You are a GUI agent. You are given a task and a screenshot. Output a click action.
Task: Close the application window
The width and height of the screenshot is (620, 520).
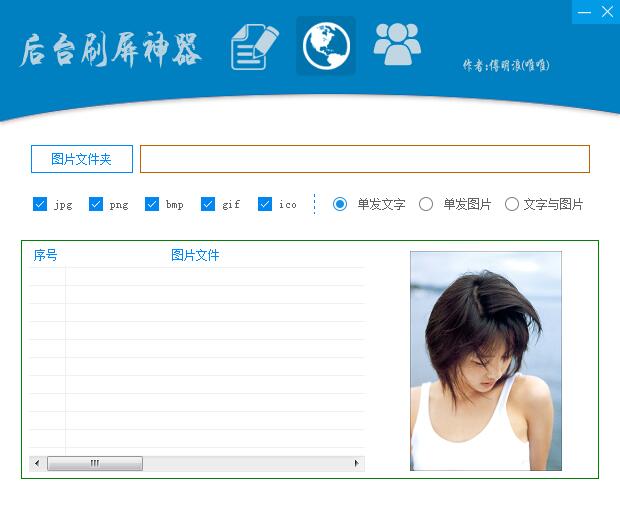608,12
